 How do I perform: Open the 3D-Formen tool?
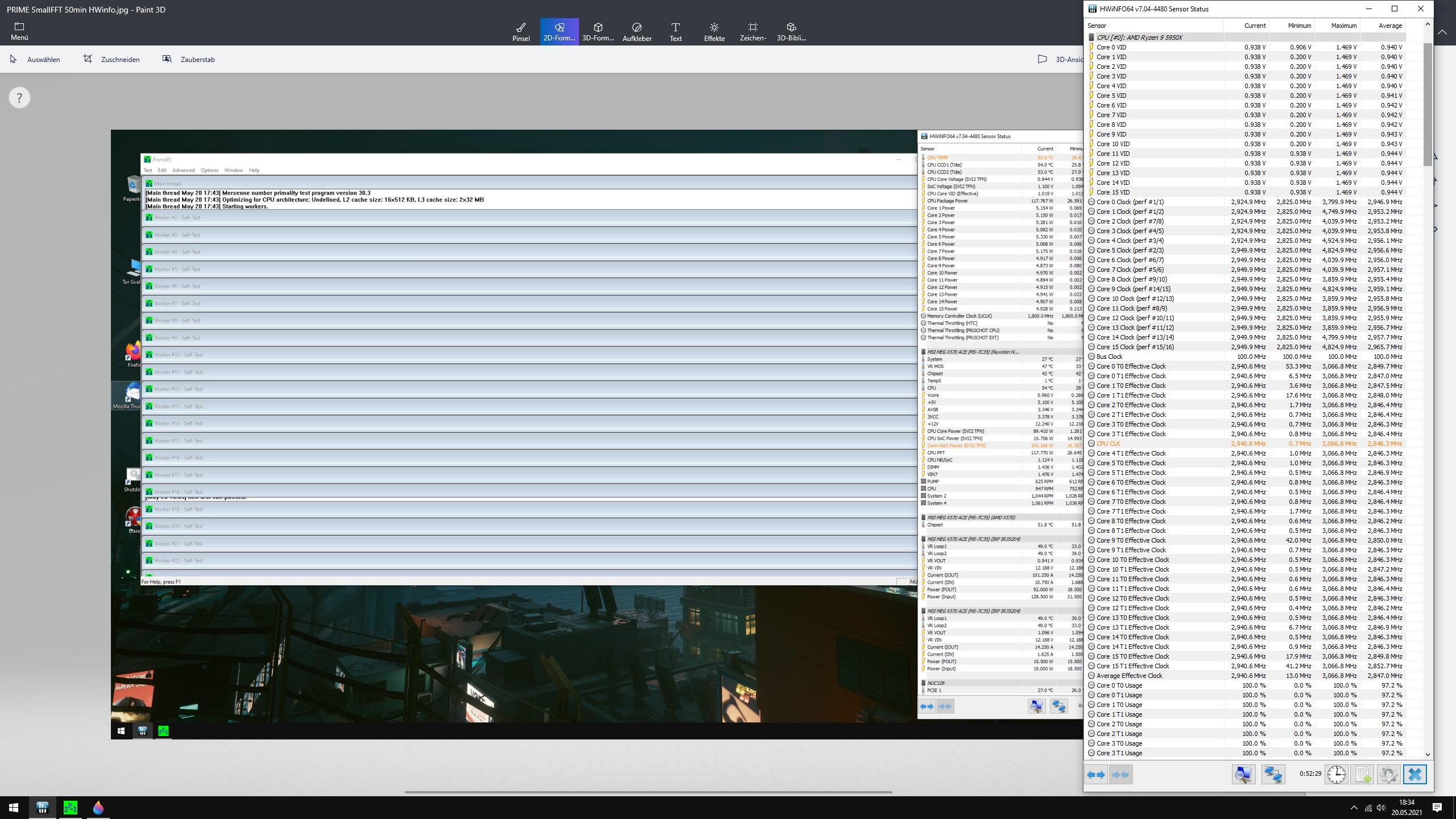pyautogui.click(x=598, y=32)
